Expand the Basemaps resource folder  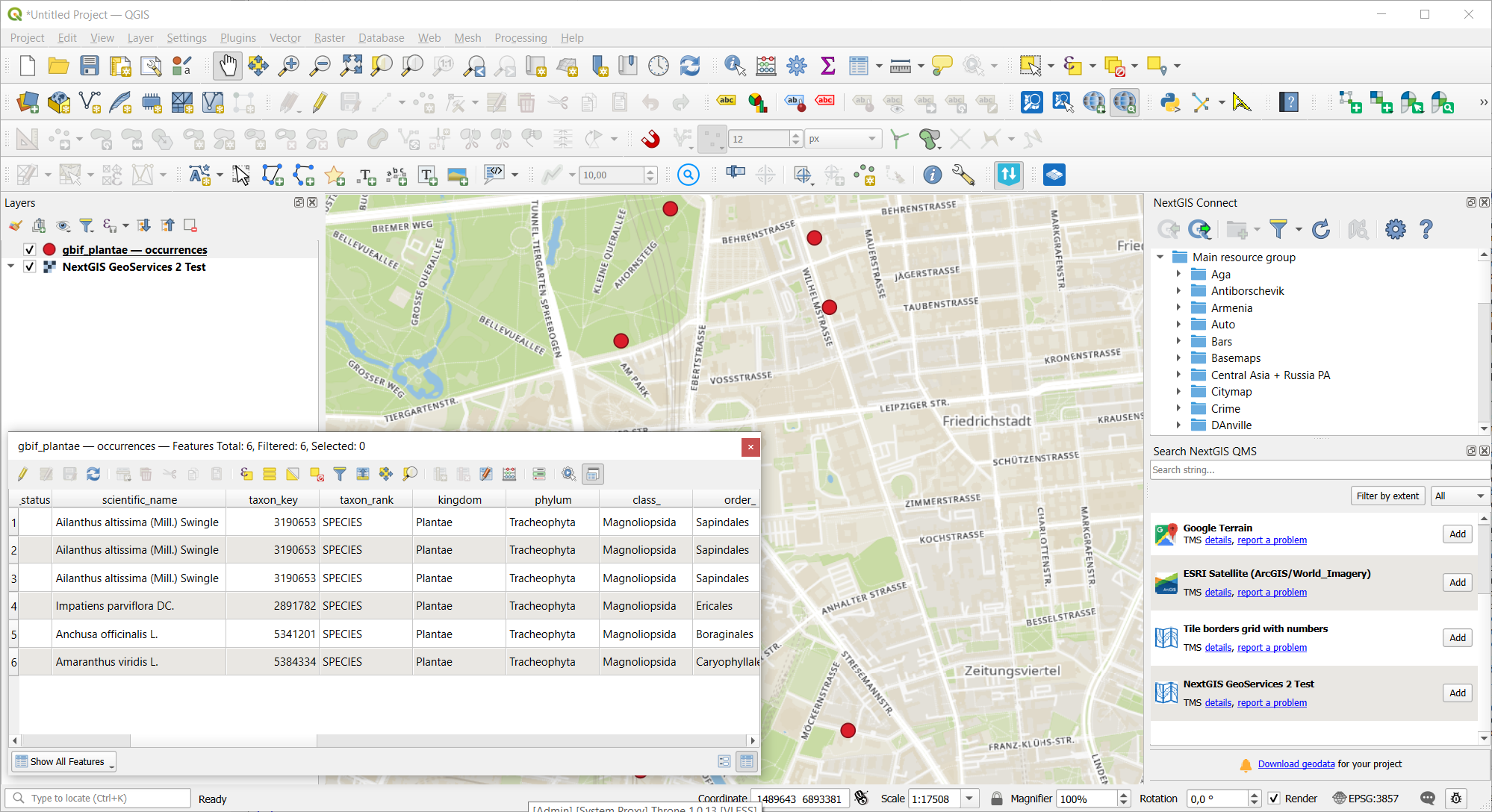pos(1179,358)
